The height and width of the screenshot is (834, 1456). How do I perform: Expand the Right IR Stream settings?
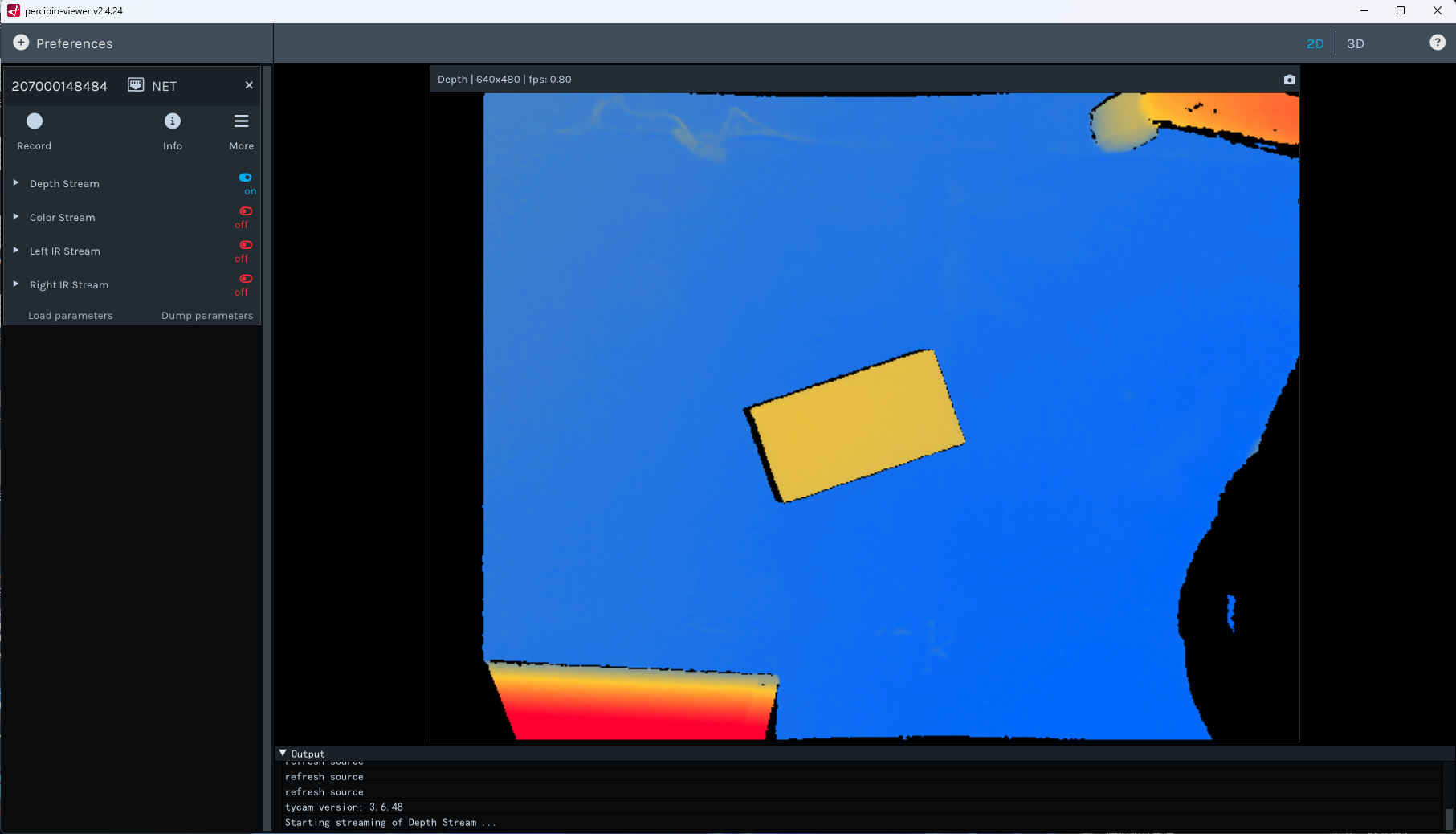click(x=16, y=284)
